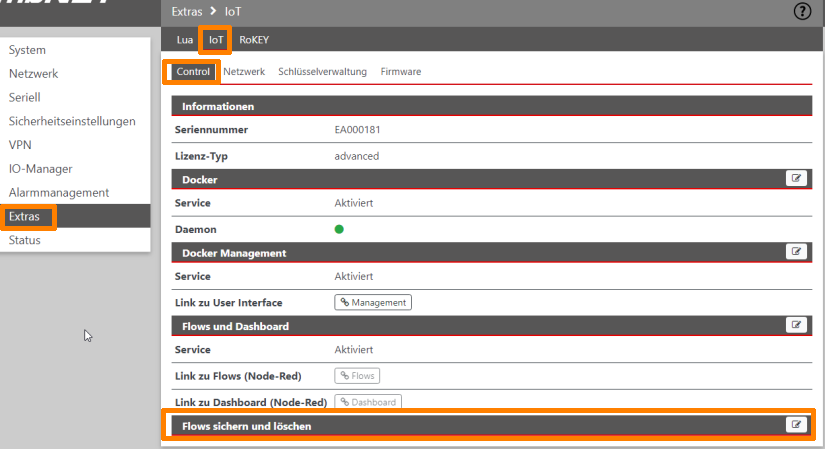Screen dimensions: 825x449
Task: Expand the Flows sichern und löschen section
Action: pyautogui.click(x=247, y=426)
